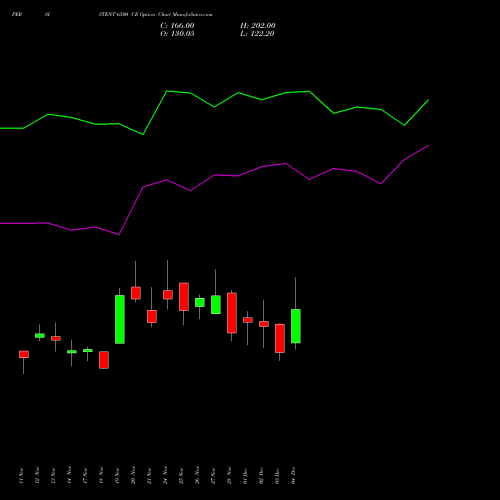This screenshot has width=500, height=500.
Task: Click the red candle above 11 Nov
Action: click(24, 354)
